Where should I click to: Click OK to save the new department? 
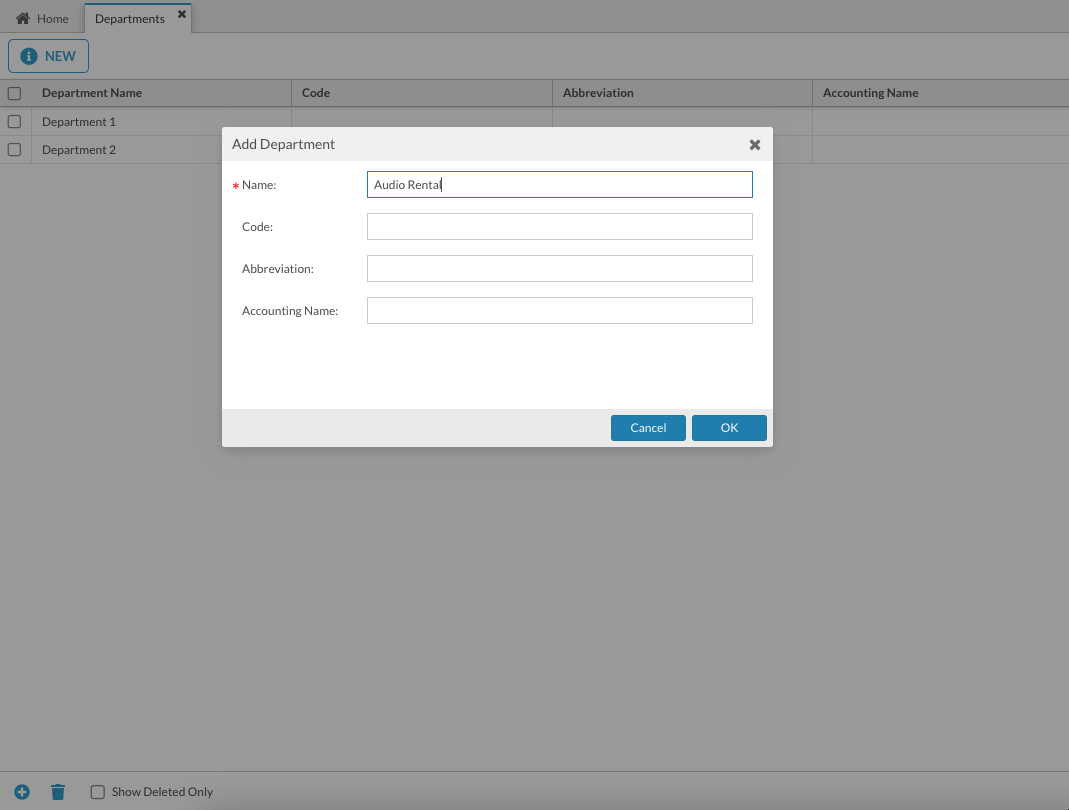[x=728, y=427]
